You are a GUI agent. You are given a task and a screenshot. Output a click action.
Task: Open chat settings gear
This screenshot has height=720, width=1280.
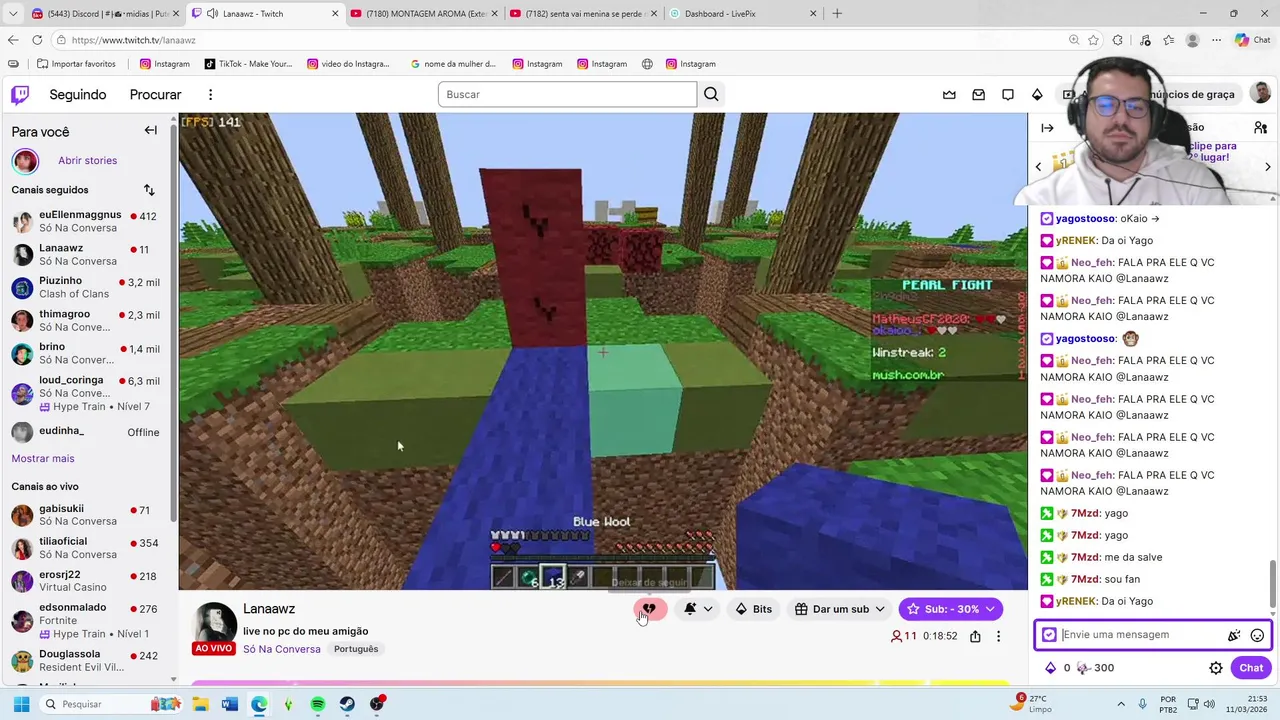click(x=1216, y=668)
